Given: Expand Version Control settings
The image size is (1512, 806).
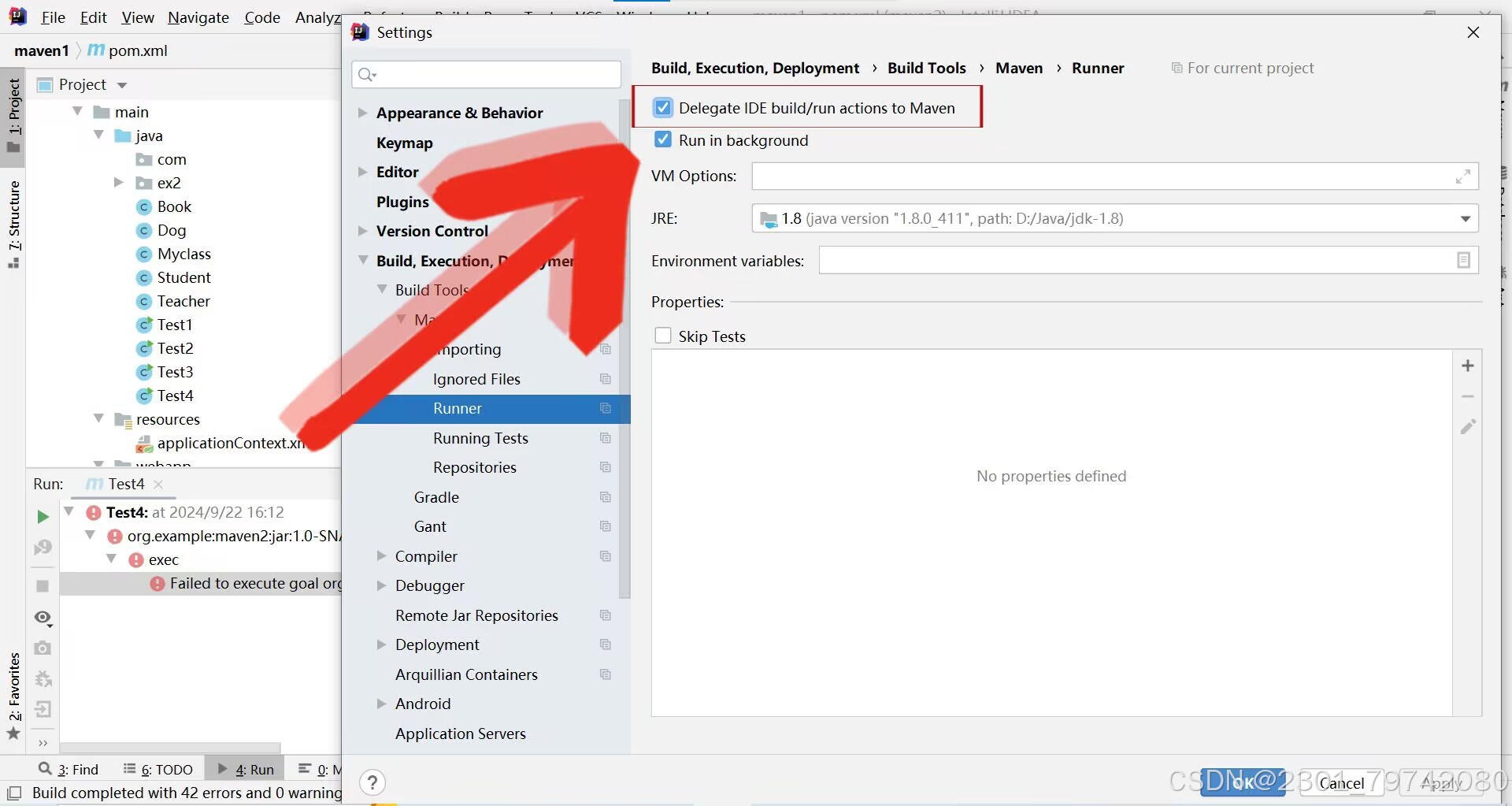Looking at the screenshot, I should coord(362,231).
